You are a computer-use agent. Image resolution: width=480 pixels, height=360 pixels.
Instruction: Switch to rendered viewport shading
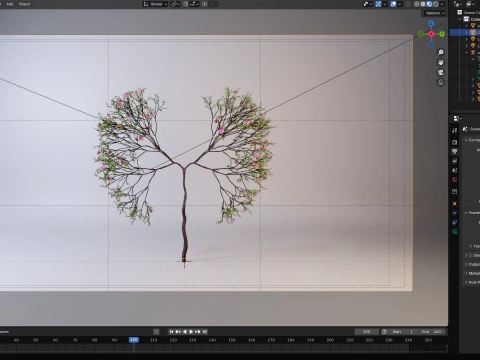tap(436, 4)
